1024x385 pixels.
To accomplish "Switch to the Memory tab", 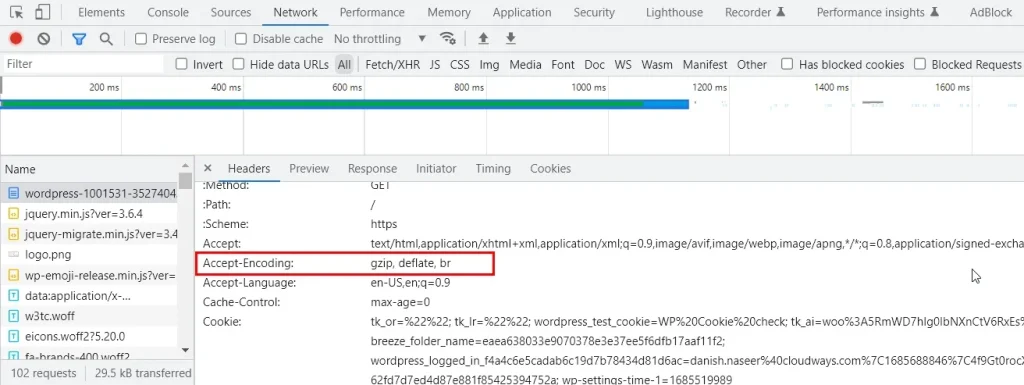I will tap(449, 12).
